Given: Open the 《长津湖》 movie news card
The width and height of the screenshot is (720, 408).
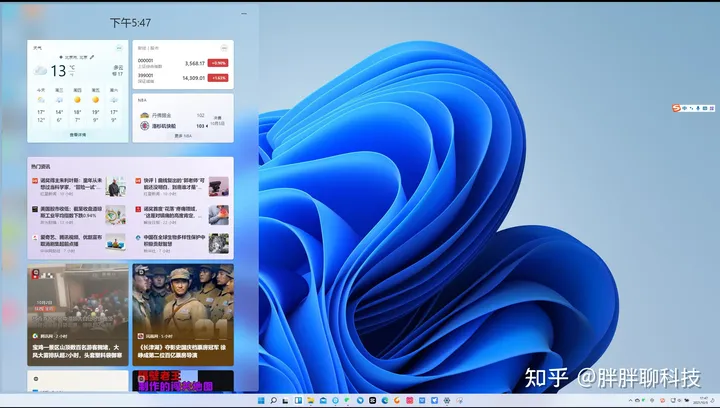Looking at the screenshot, I should pyautogui.click(x=183, y=314).
